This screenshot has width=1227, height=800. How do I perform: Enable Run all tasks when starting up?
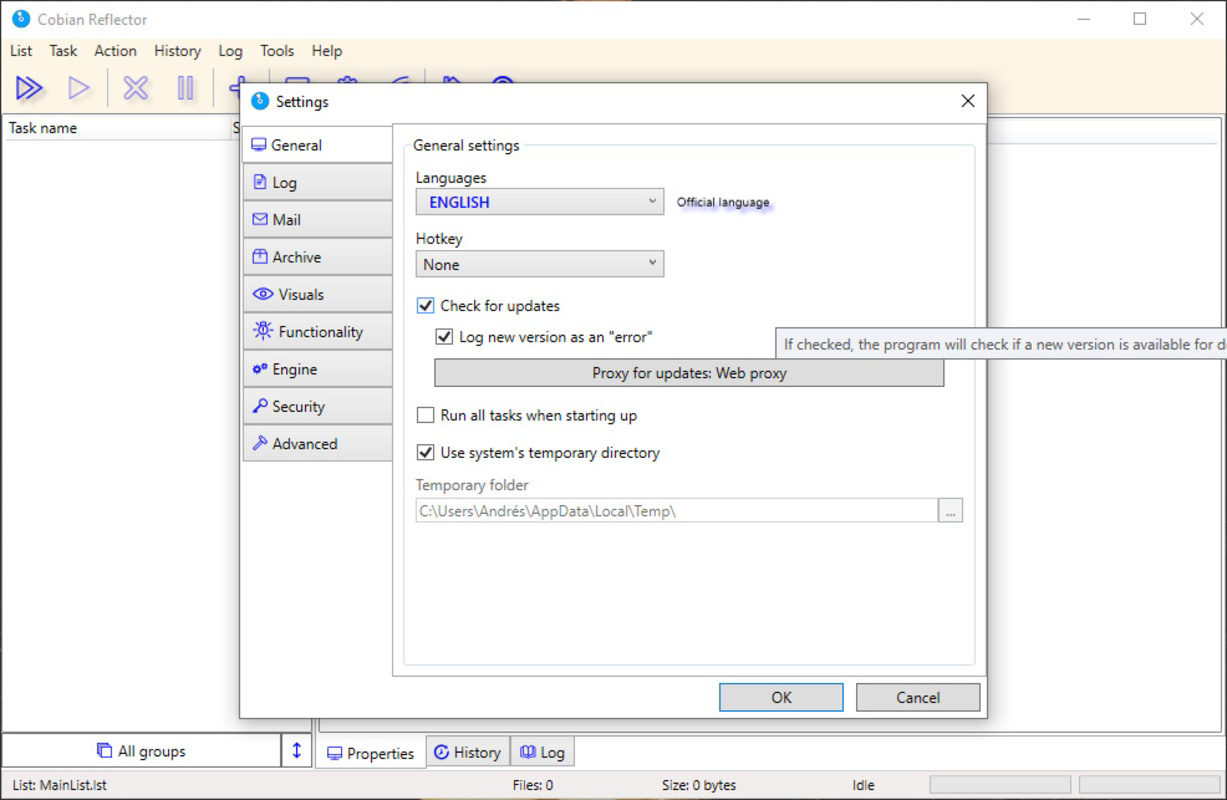426,415
